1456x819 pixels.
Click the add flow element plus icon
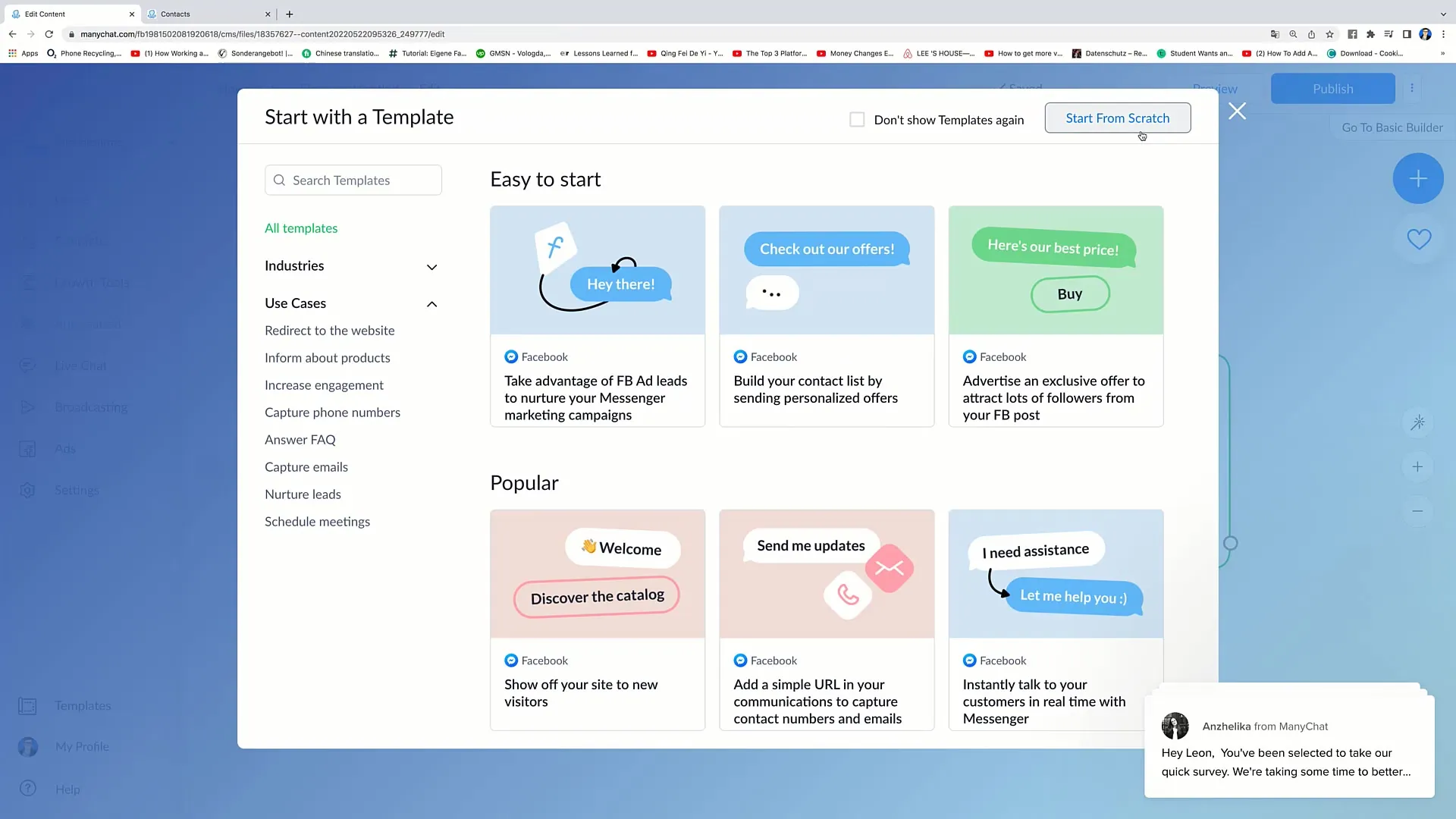pyautogui.click(x=1418, y=179)
